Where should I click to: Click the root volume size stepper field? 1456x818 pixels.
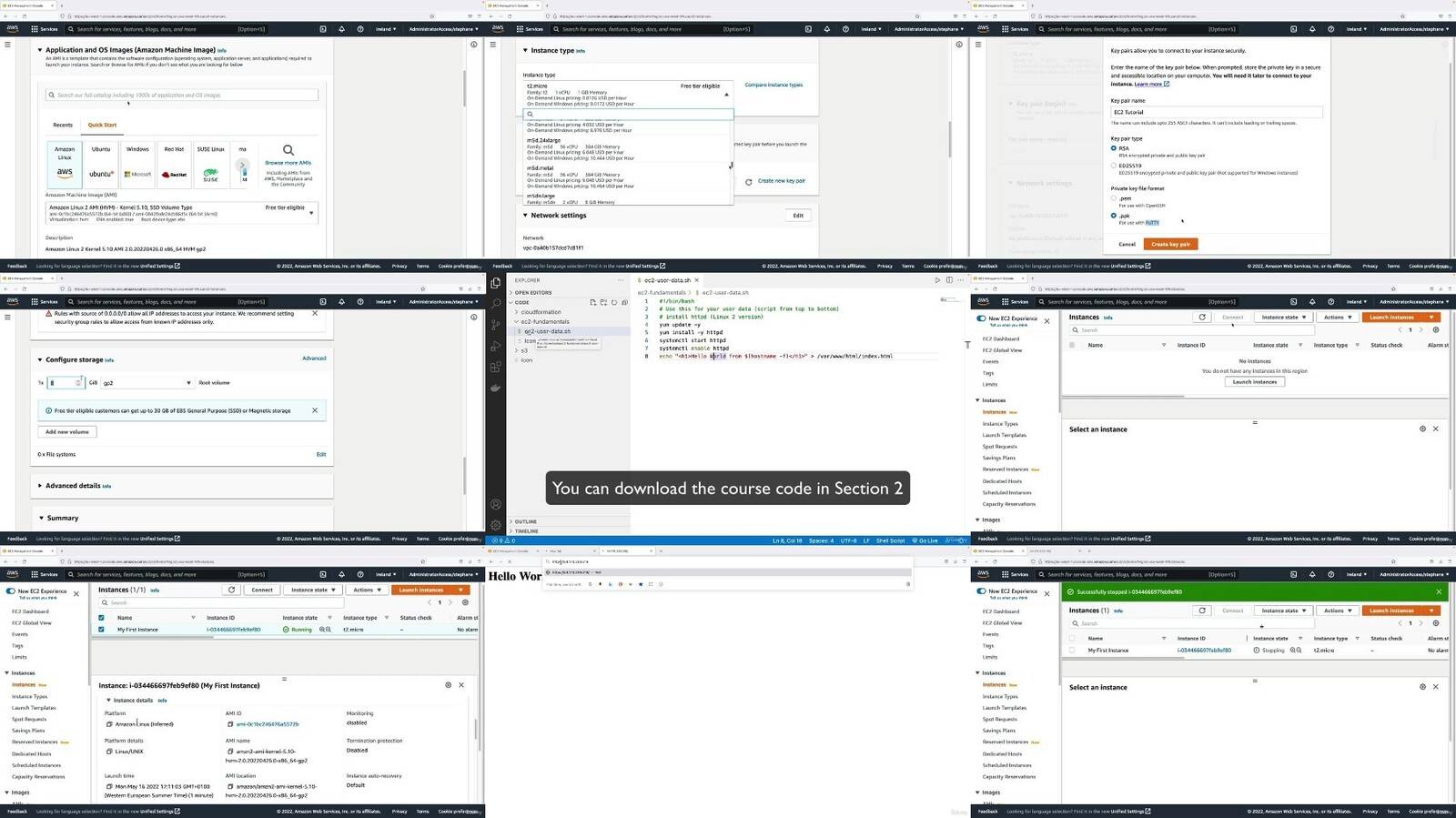[66, 383]
